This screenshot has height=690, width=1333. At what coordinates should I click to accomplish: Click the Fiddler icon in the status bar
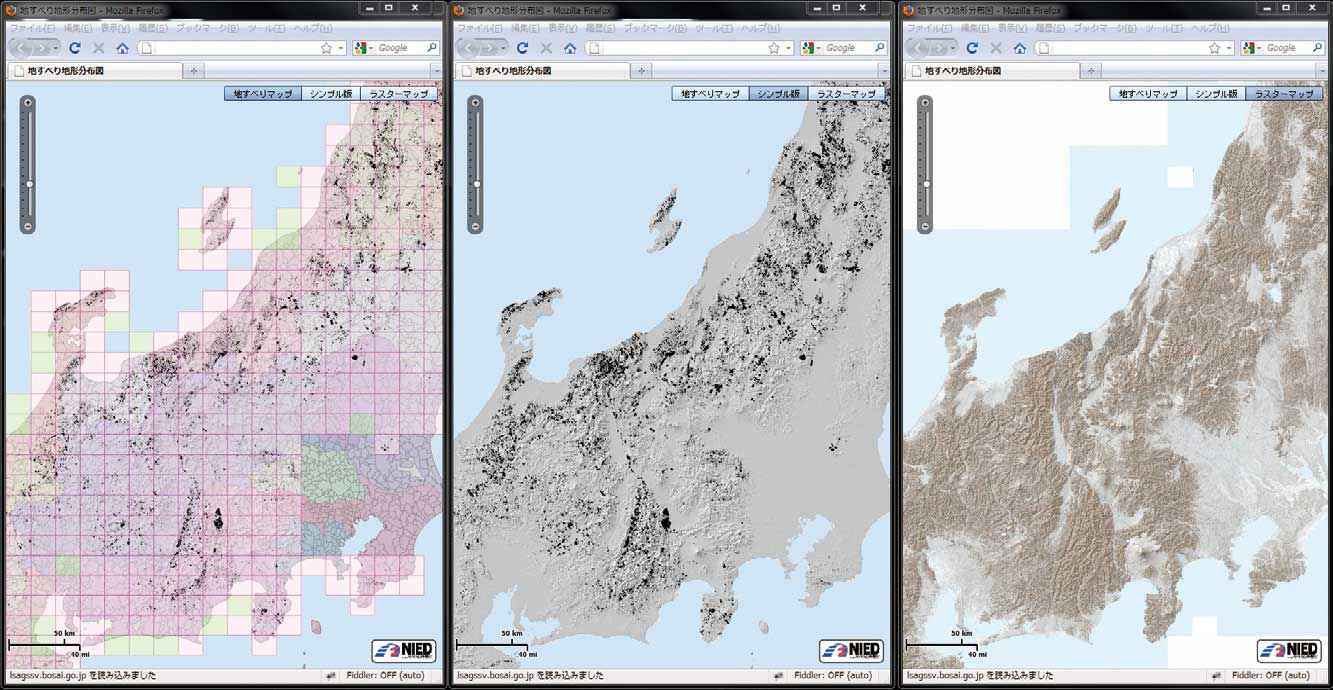click(331, 676)
